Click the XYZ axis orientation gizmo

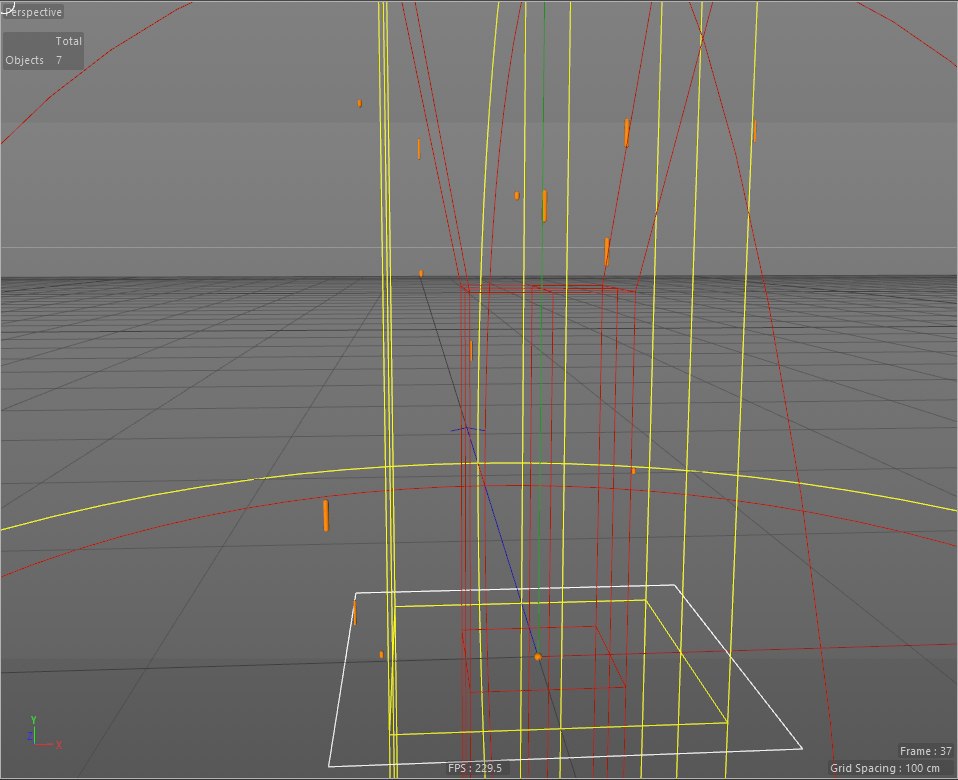coord(44,732)
